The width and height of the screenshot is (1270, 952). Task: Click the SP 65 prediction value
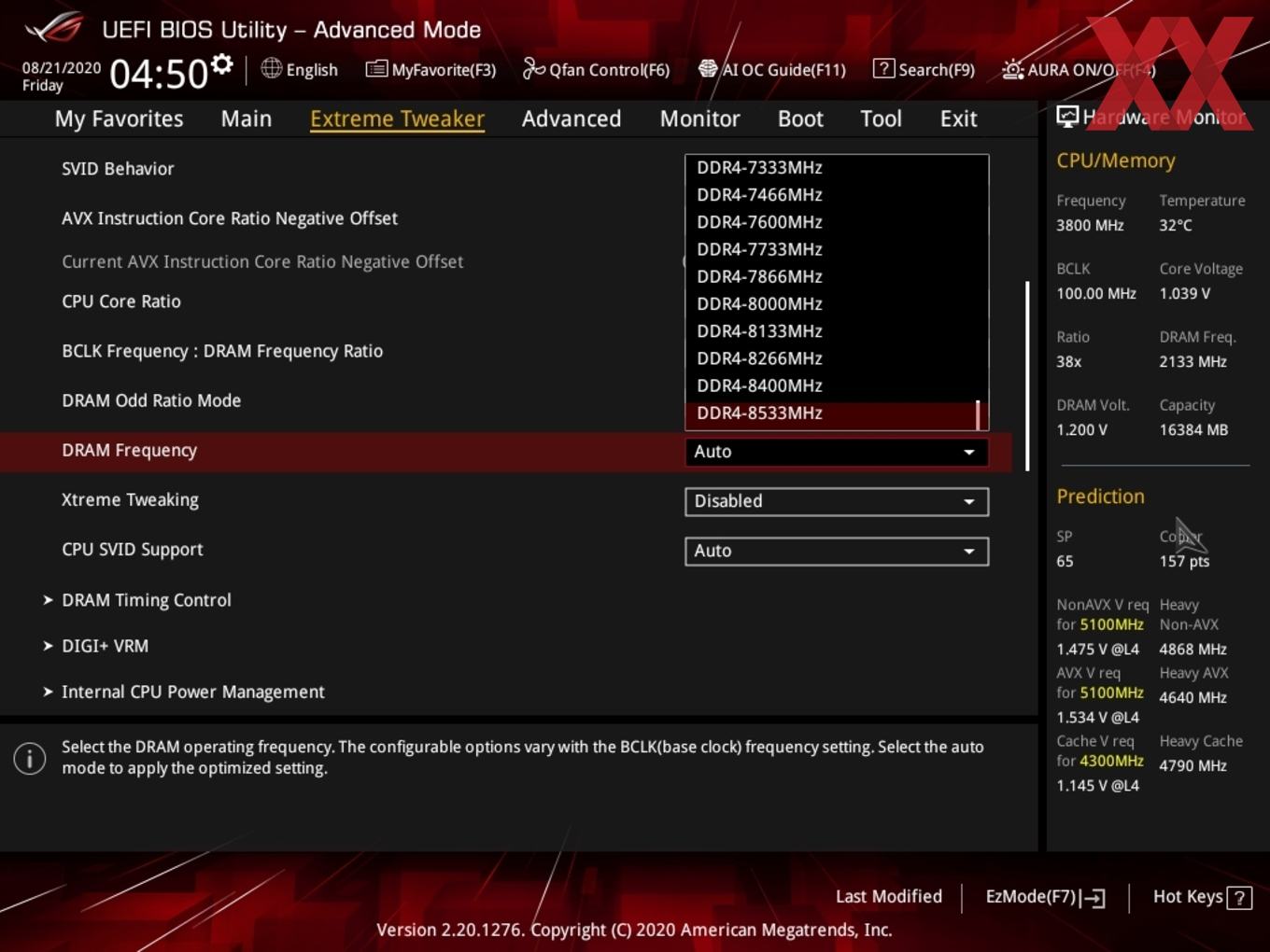coord(1065,561)
